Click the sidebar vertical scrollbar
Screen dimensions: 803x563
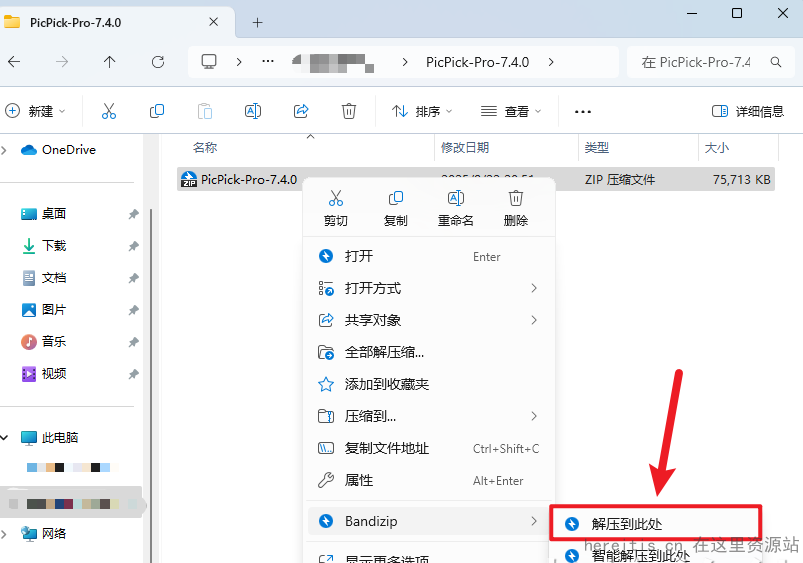[x=151, y=384]
